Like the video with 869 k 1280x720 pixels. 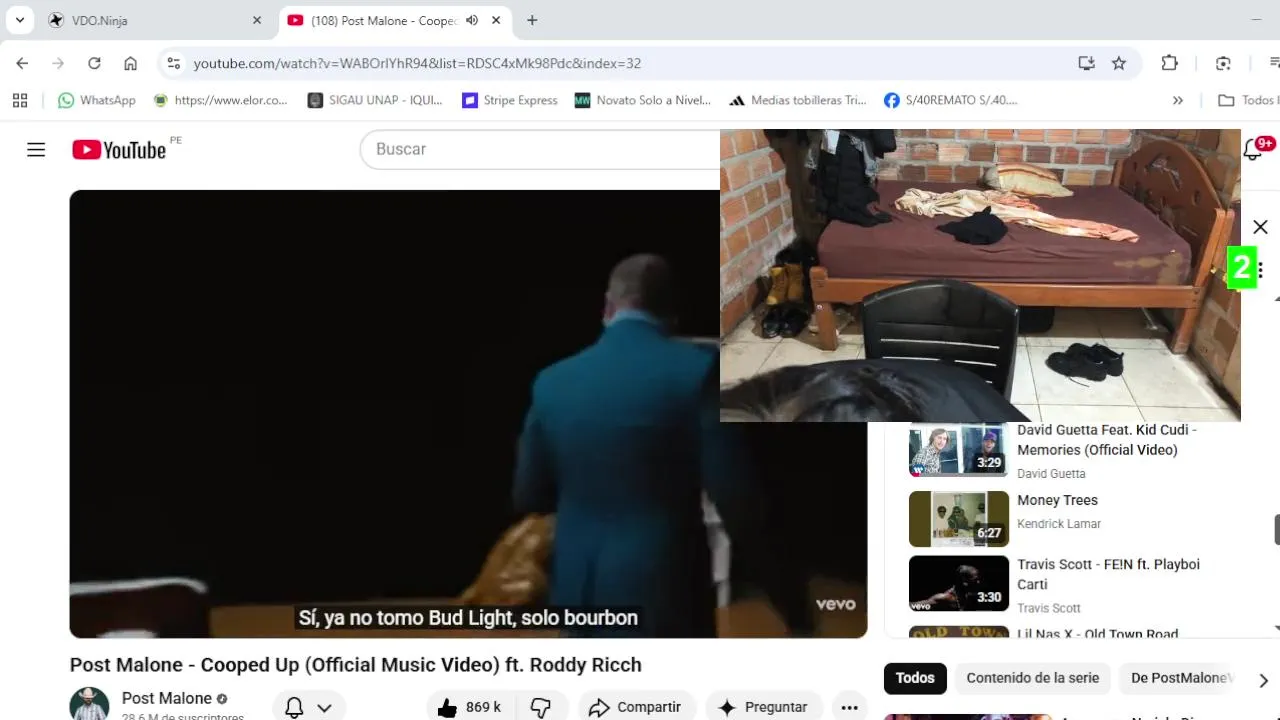(468, 707)
